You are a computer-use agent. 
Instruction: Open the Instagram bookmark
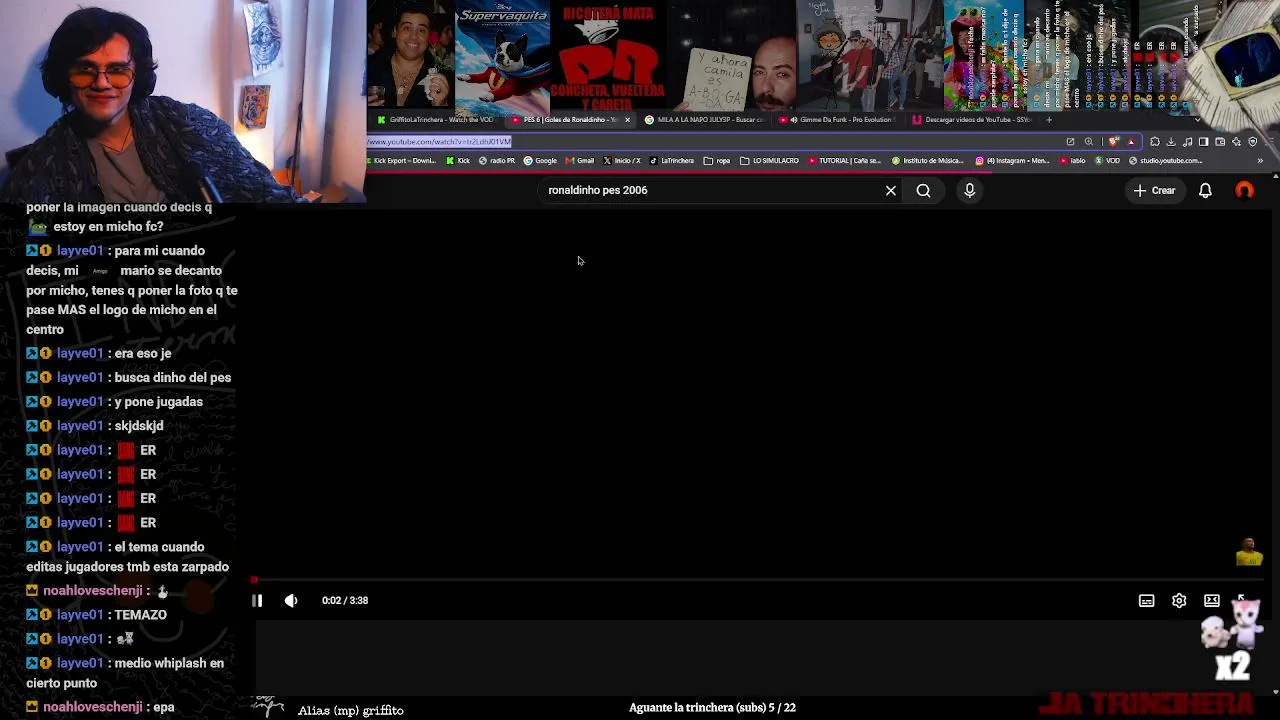(x=1012, y=161)
